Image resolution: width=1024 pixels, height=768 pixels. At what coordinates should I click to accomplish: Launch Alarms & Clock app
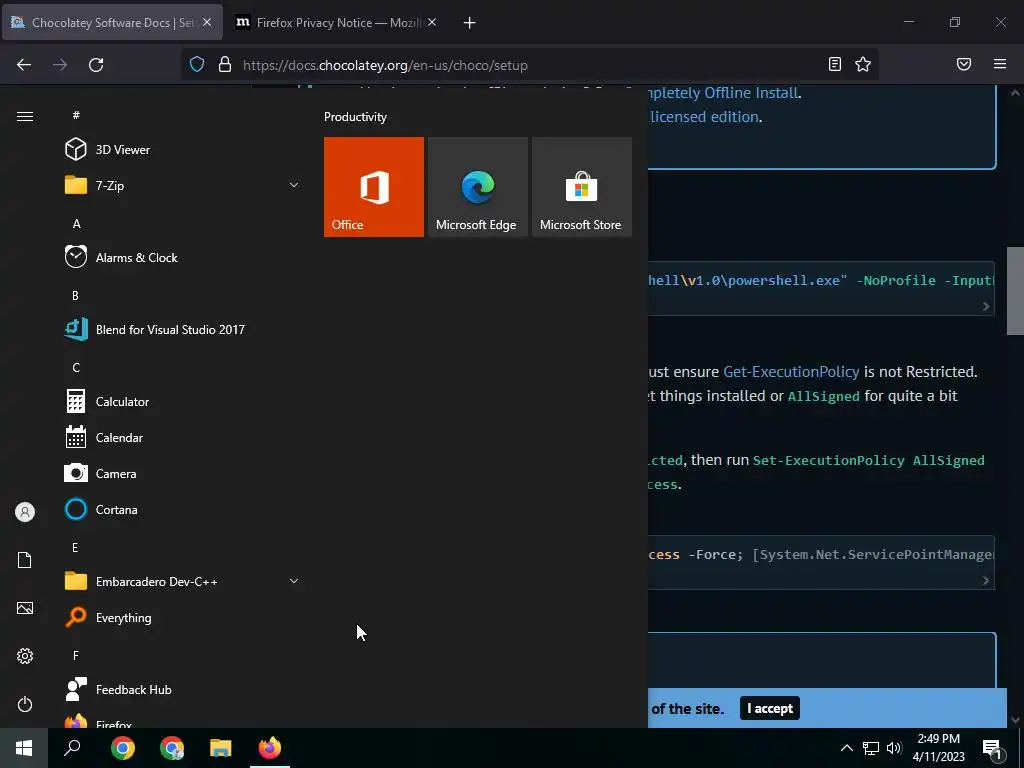coord(183,257)
